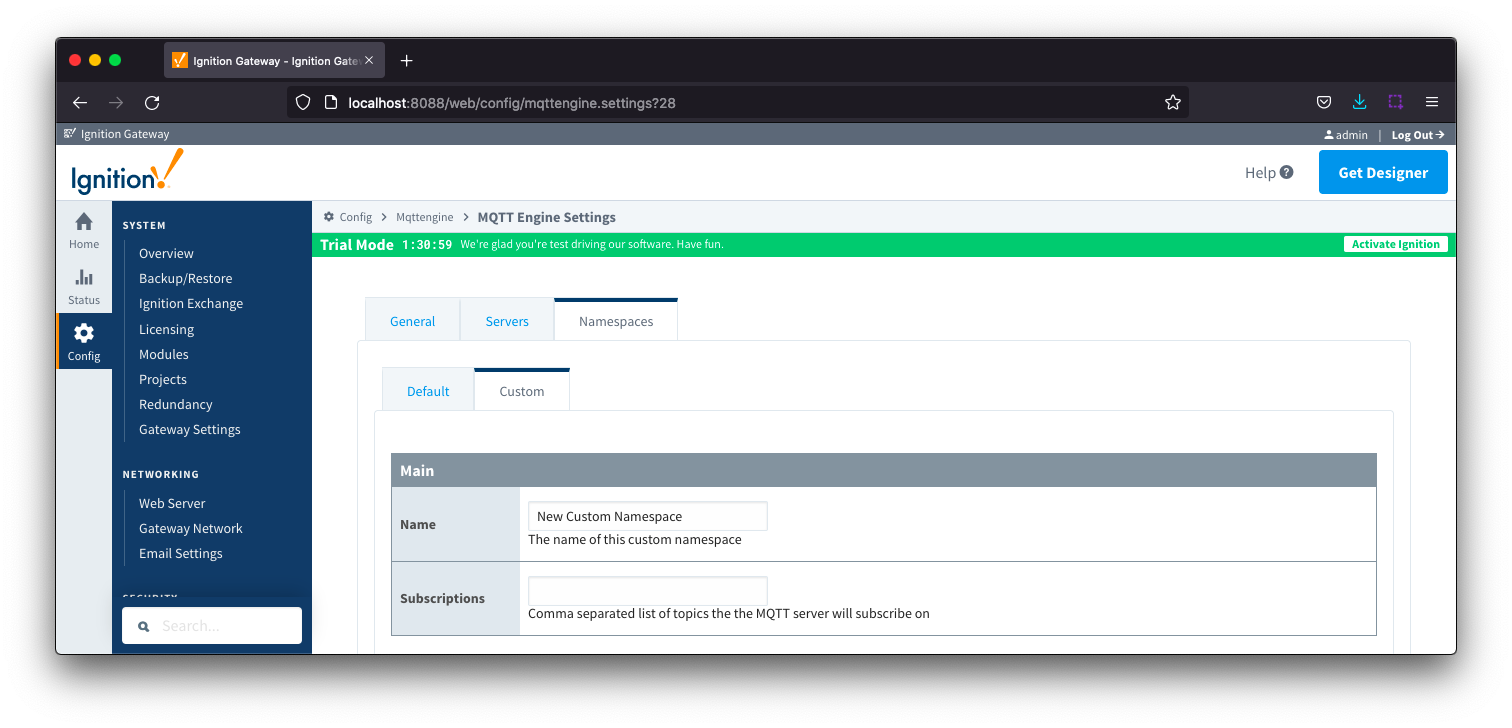Click the Main section header

pyautogui.click(x=884, y=470)
